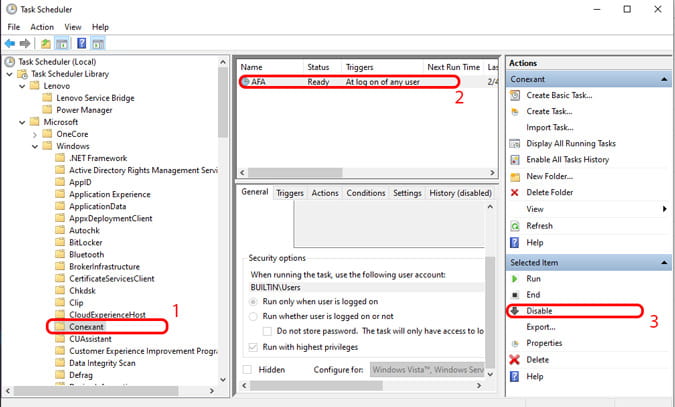Click the Back arrow in the toolbar

[x=10, y=44]
